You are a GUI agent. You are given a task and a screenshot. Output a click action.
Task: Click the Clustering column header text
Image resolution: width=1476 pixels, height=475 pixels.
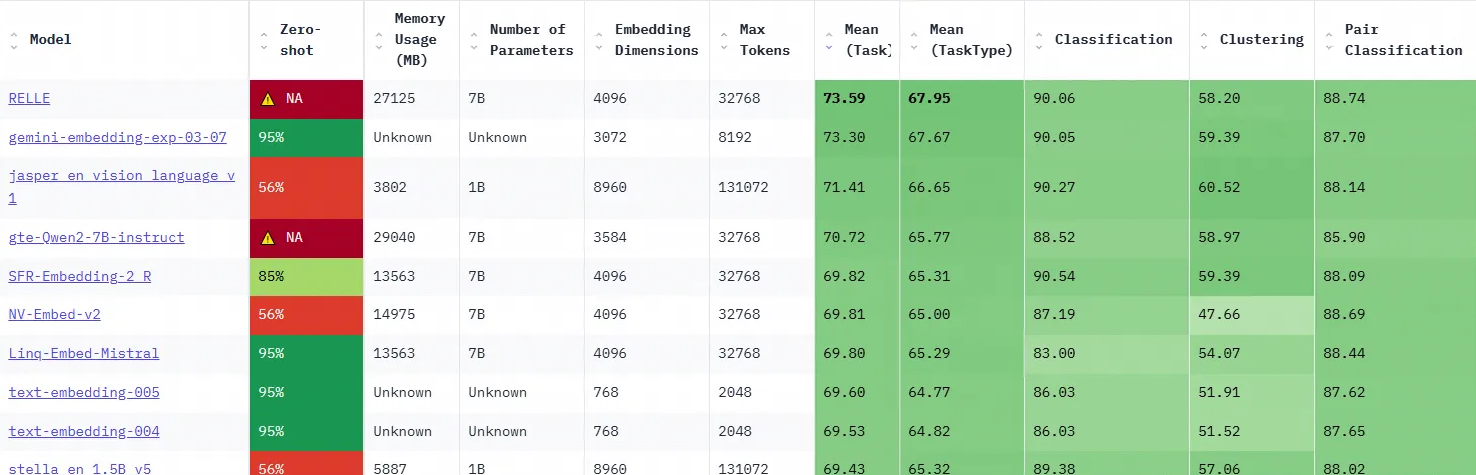tap(1261, 40)
